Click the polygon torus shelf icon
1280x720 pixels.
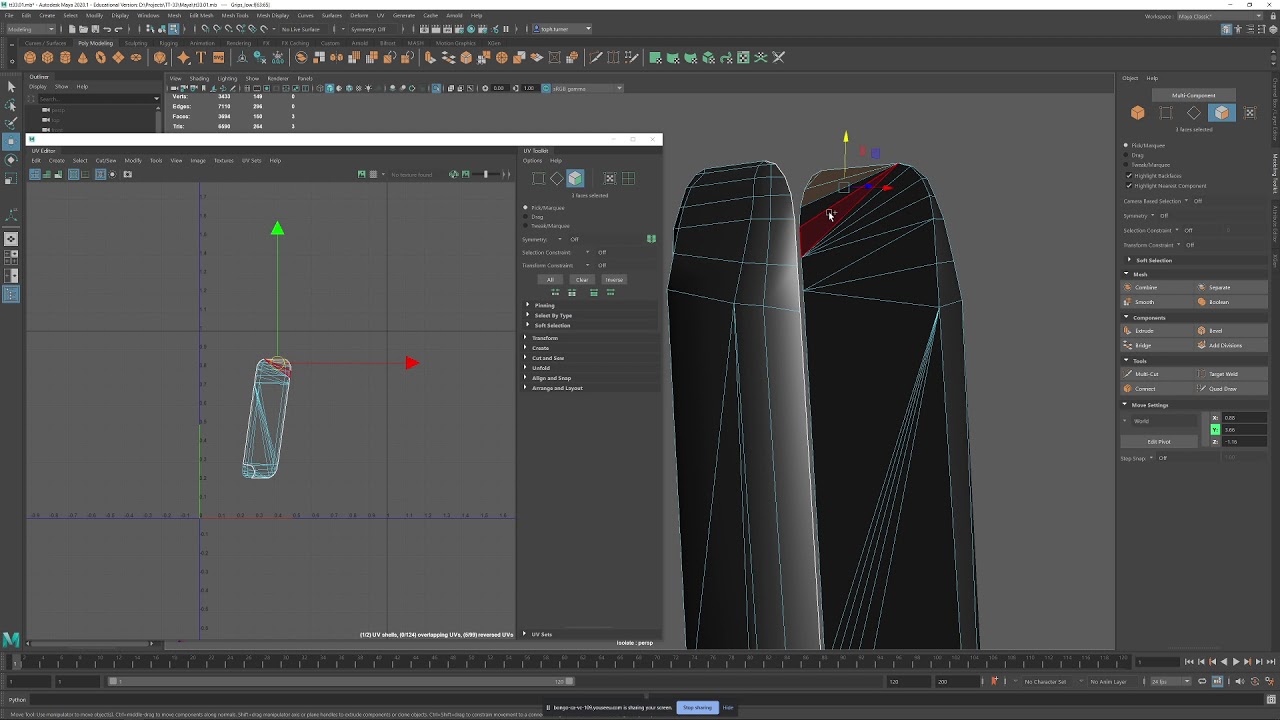click(101, 57)
